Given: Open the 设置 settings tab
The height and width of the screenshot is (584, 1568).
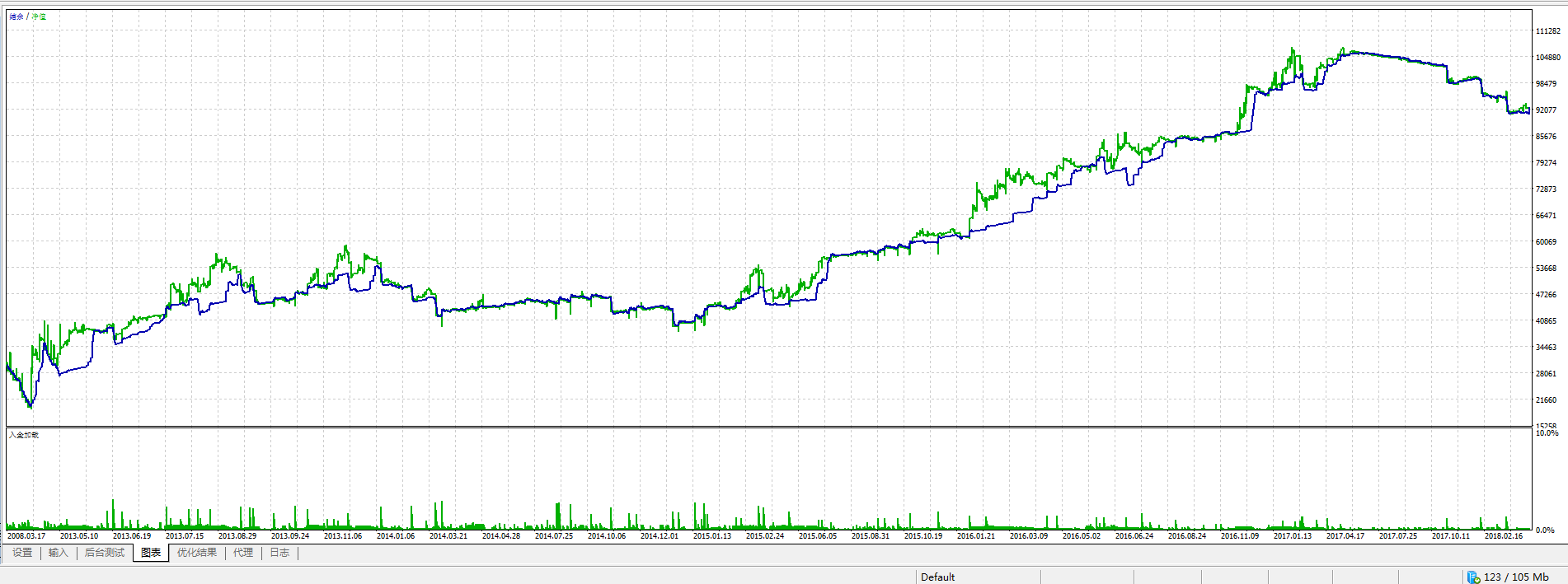Looking at the screenshot, I should point(22,553).
